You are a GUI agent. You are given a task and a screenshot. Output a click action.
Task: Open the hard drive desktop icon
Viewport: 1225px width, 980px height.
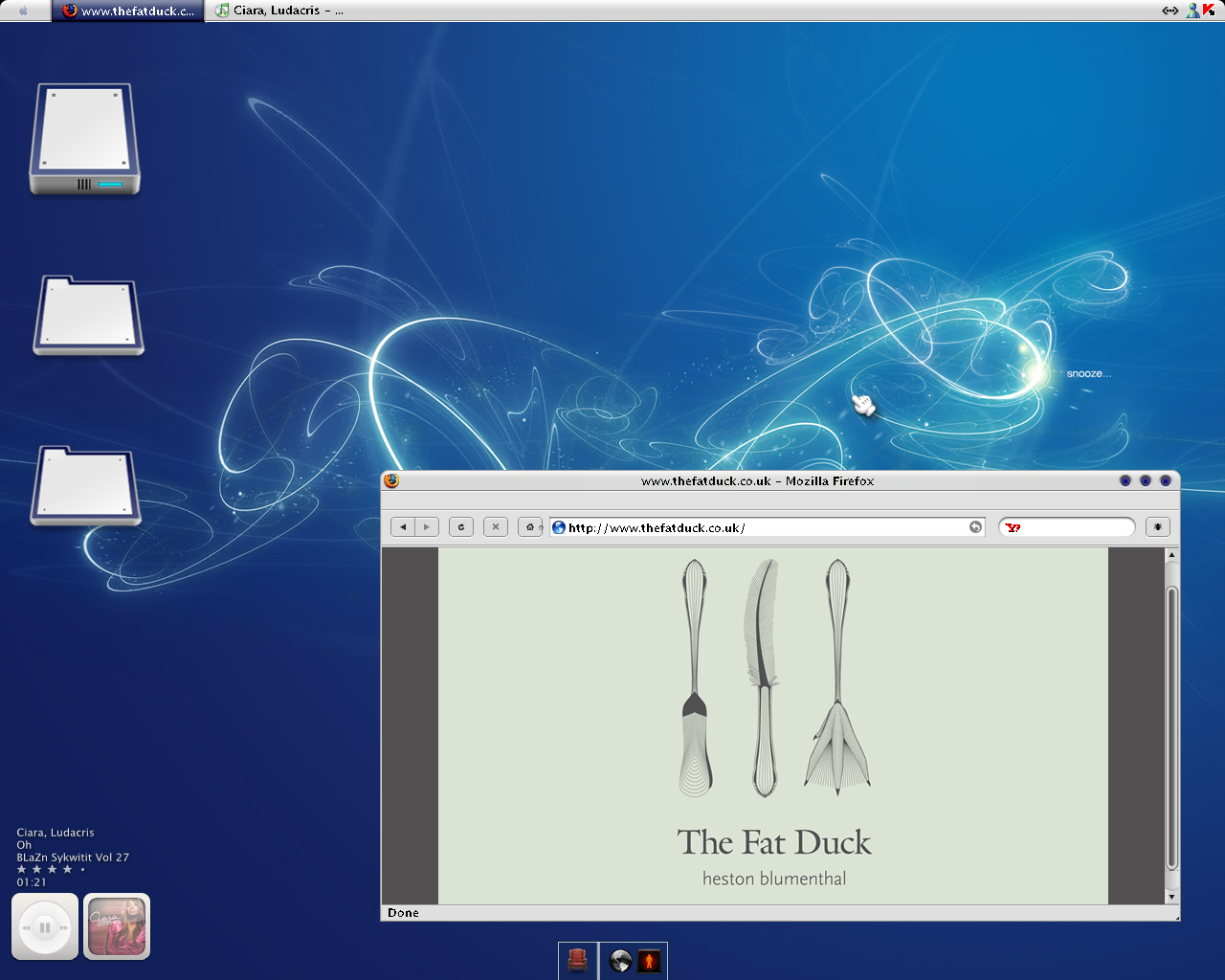[84, 140]
